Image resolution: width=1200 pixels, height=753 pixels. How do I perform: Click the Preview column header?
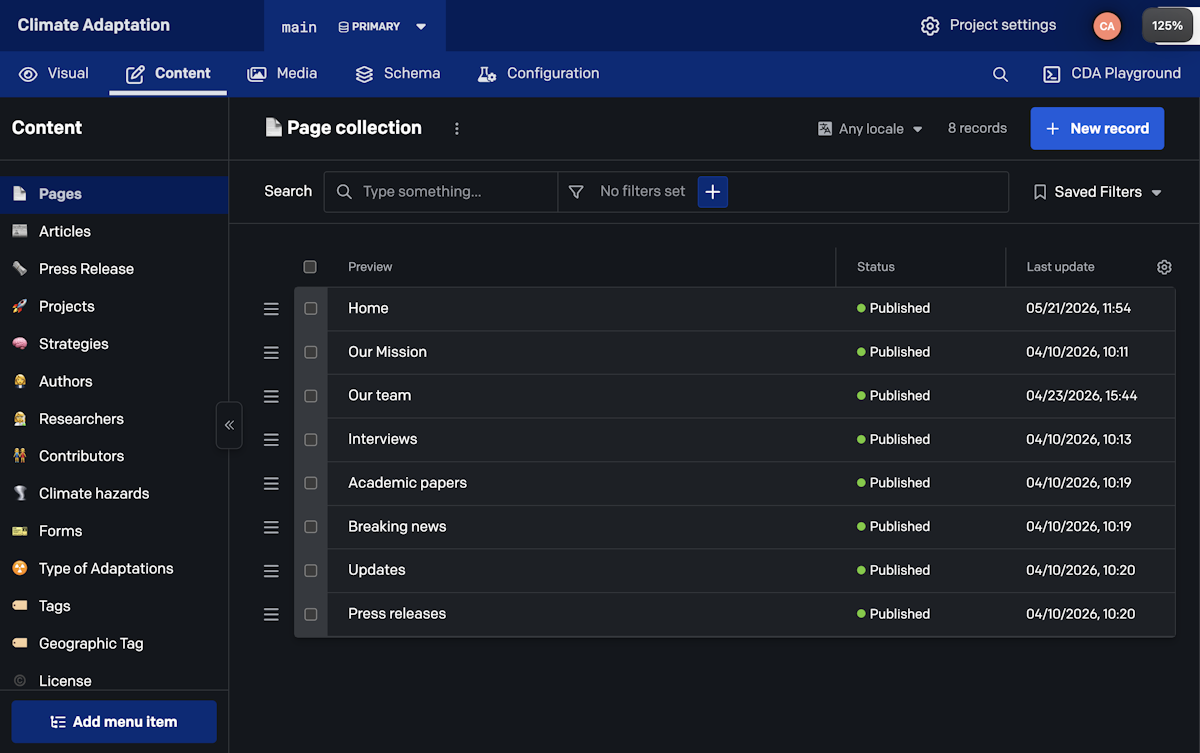[370, 267]
